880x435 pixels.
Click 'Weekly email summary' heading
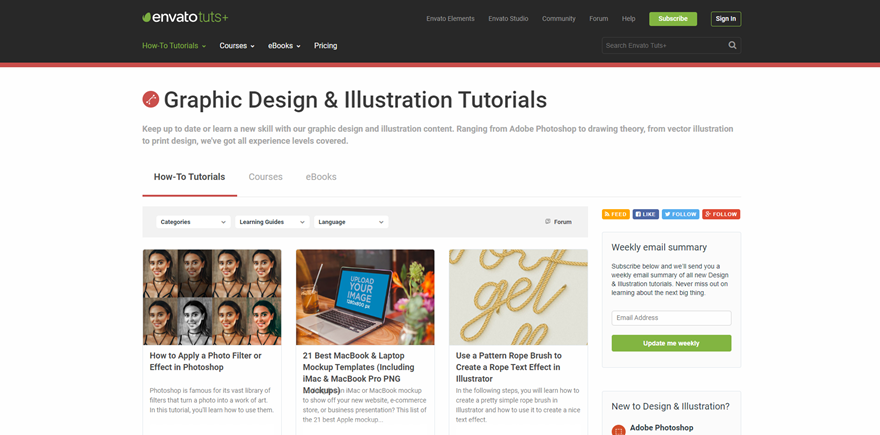point(659,247)
